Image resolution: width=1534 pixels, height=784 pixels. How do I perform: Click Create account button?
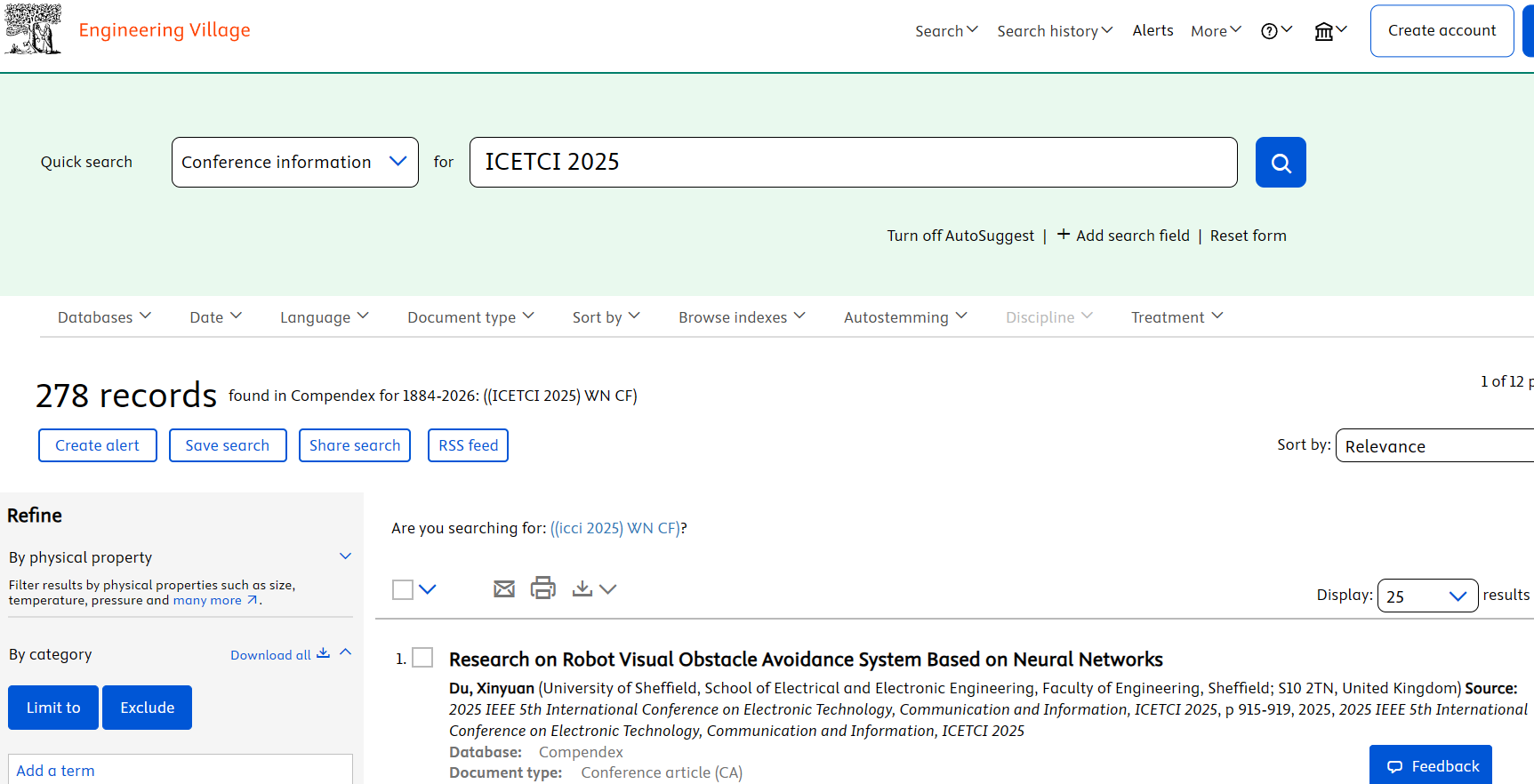click(1442, 31)
